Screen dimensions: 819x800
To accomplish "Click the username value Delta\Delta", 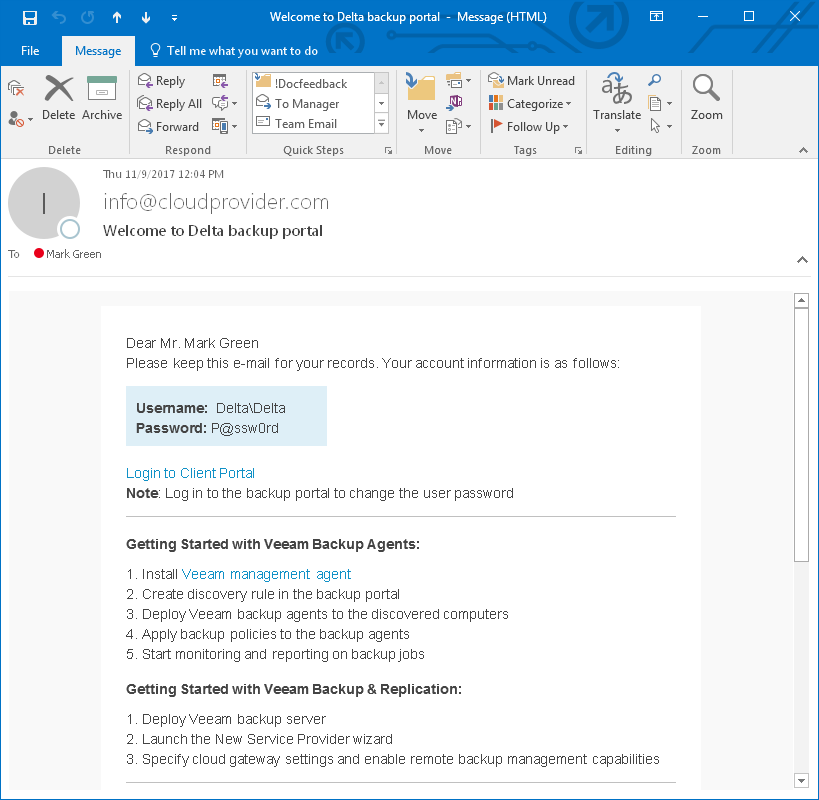I will click(x=251, y=408).
